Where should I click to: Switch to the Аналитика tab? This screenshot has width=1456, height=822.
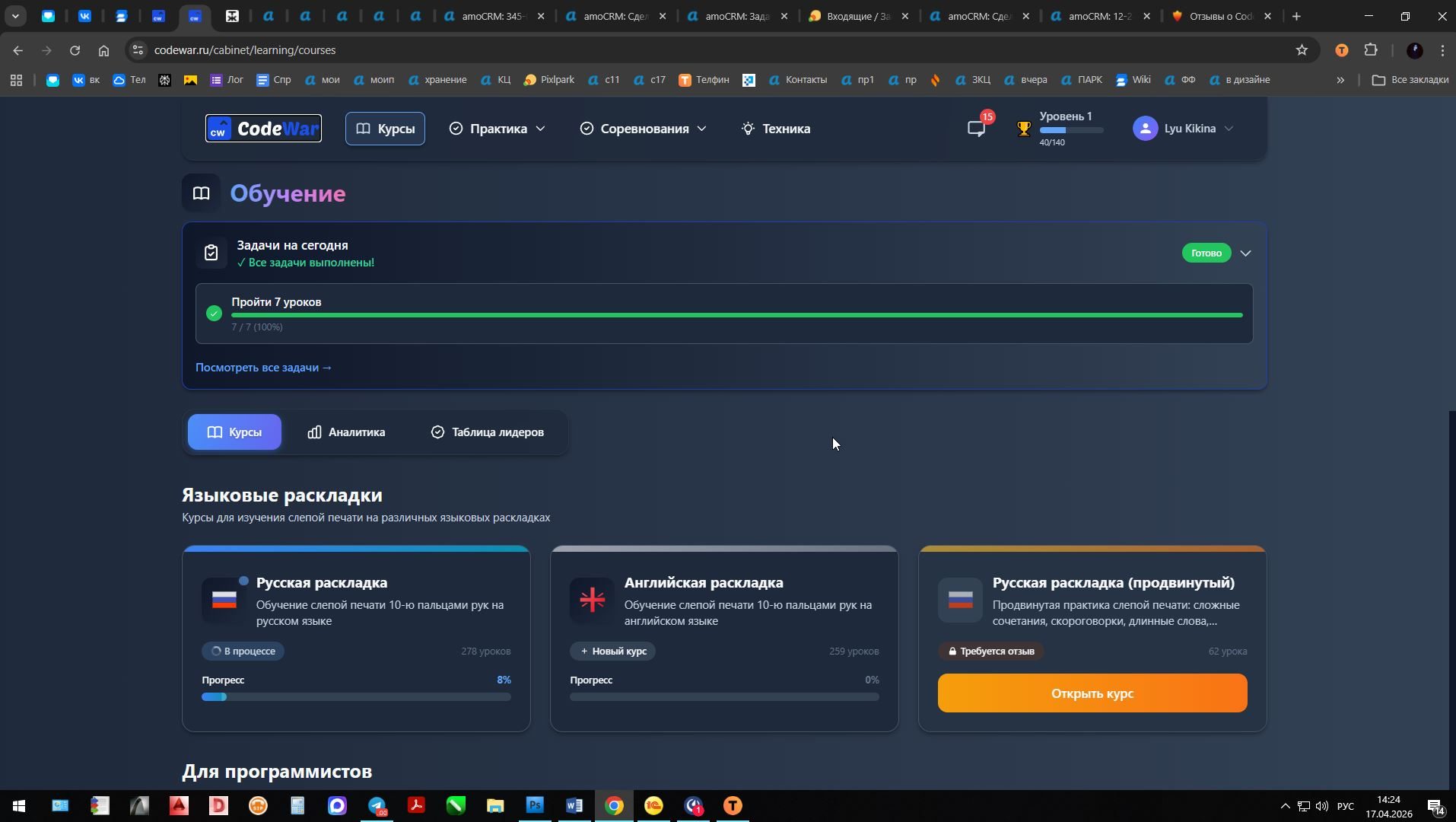tap(346, 432)
